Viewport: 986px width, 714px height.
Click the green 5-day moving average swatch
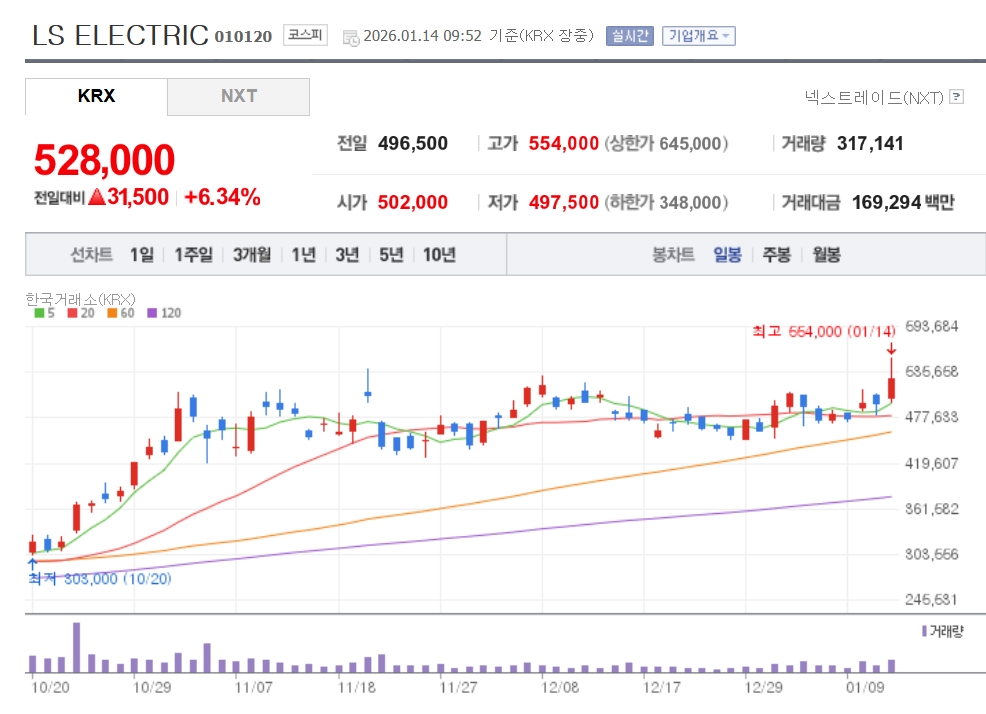[39, 313]
